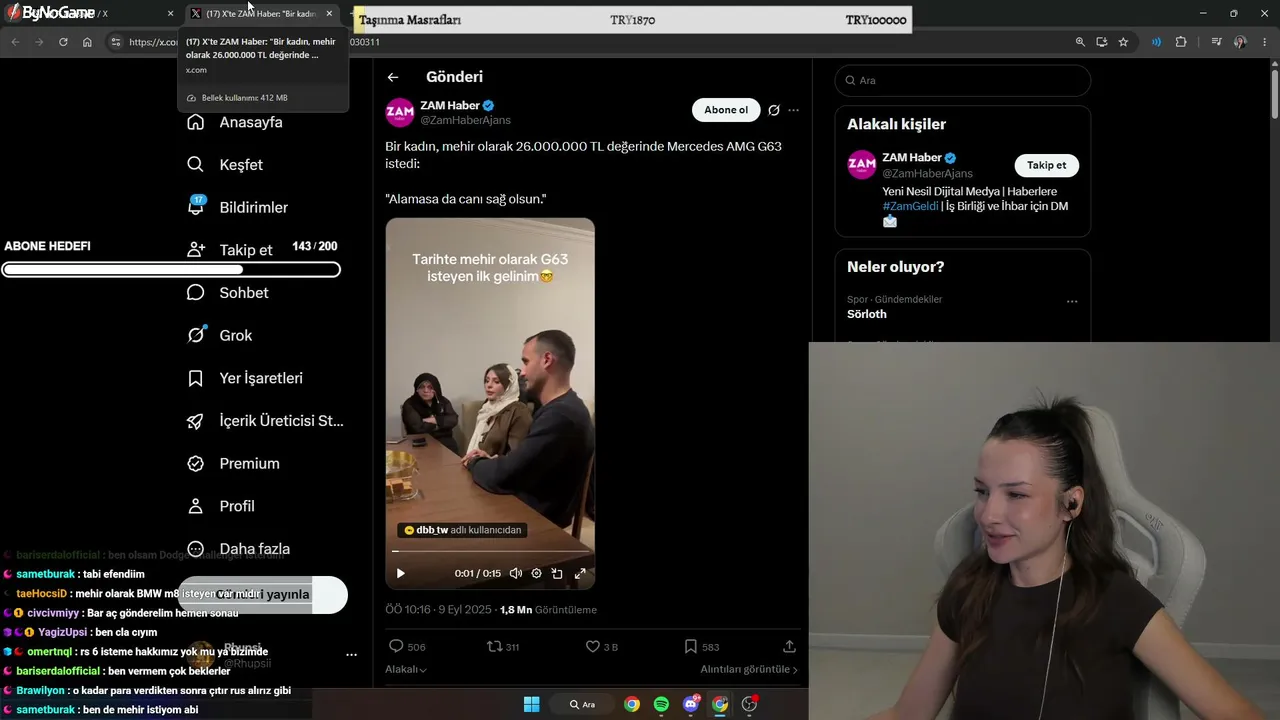Click Takip et for ZAM Haber
Viewport: 1280px width, 720px height.
(1046, 165)
